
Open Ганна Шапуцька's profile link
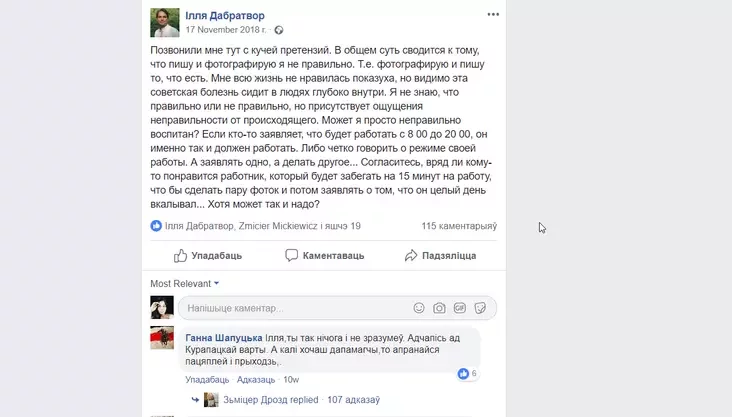pyautogui.click(x=224, y=338)
